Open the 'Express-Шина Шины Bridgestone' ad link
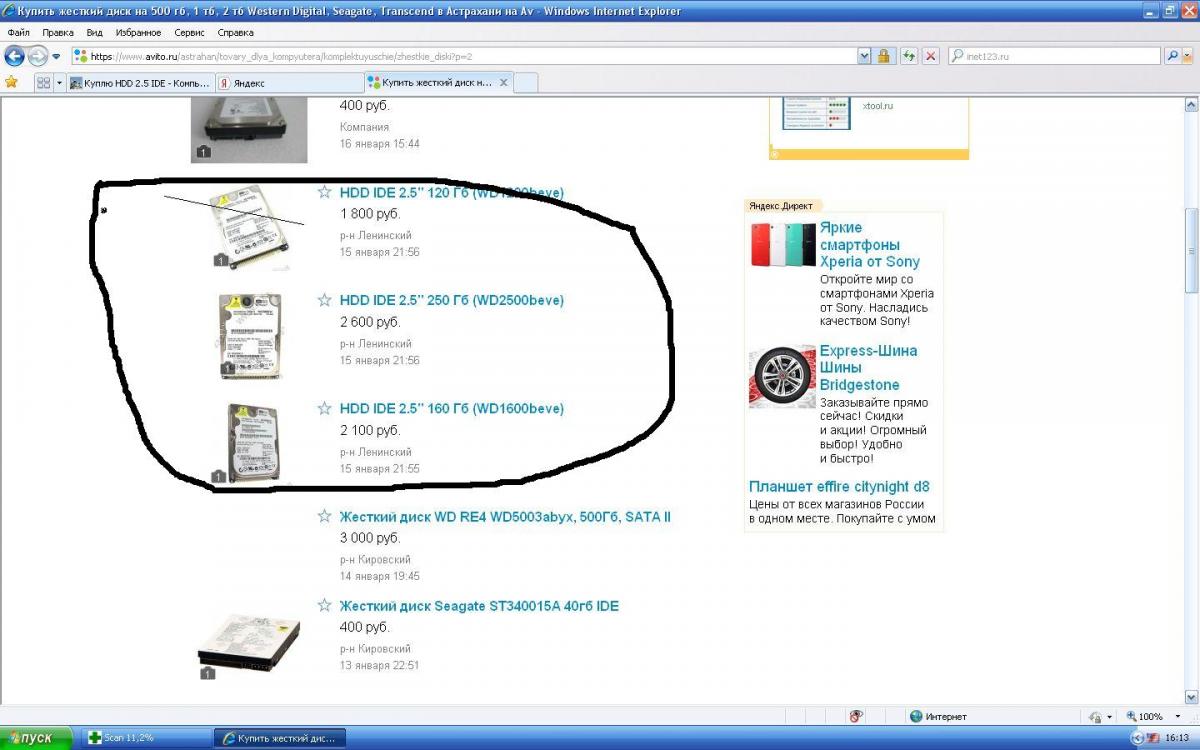This screenshot has height=750, width=1200. point(868,368)
